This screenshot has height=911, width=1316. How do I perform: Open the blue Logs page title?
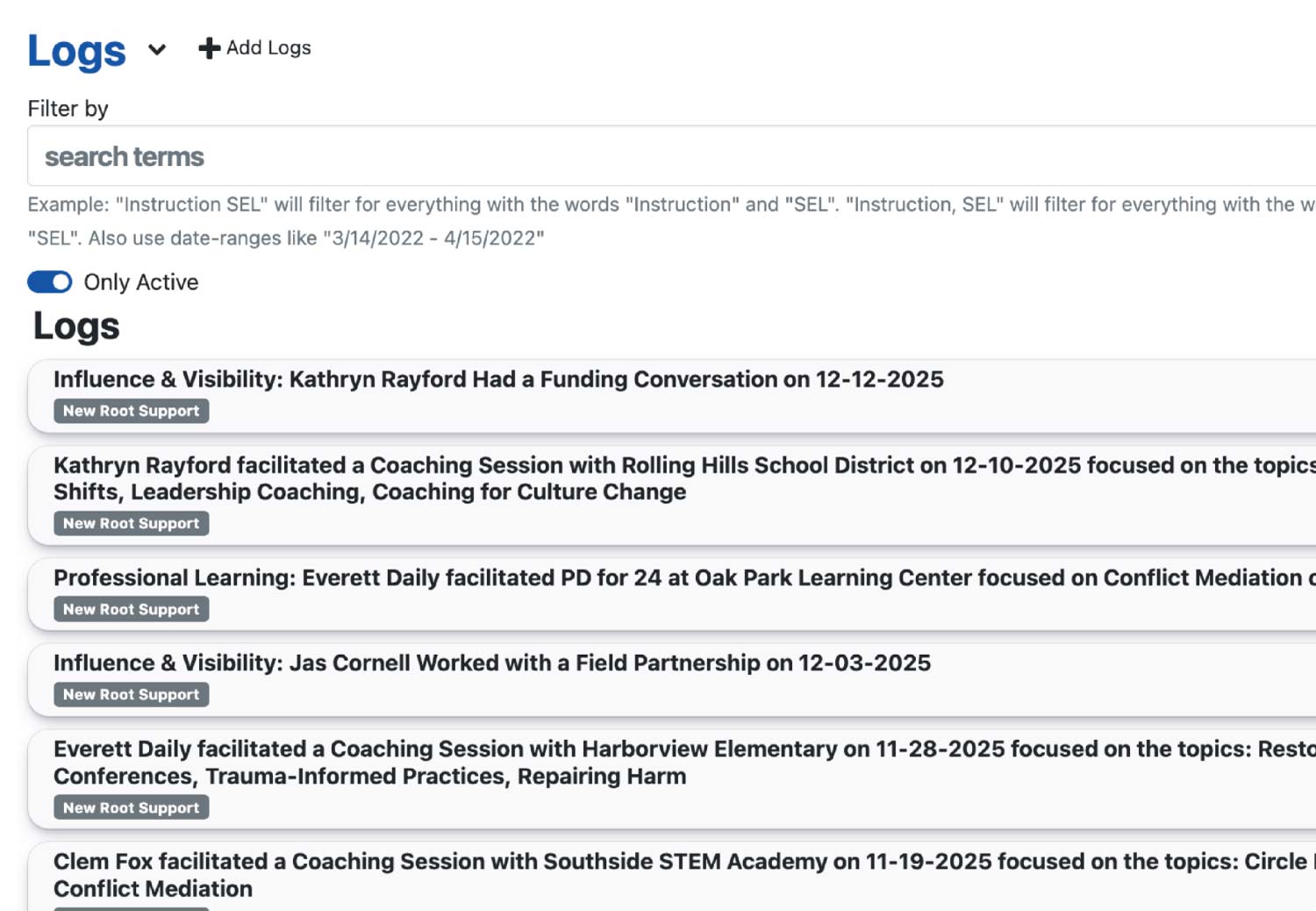click(x=77, y=51)
